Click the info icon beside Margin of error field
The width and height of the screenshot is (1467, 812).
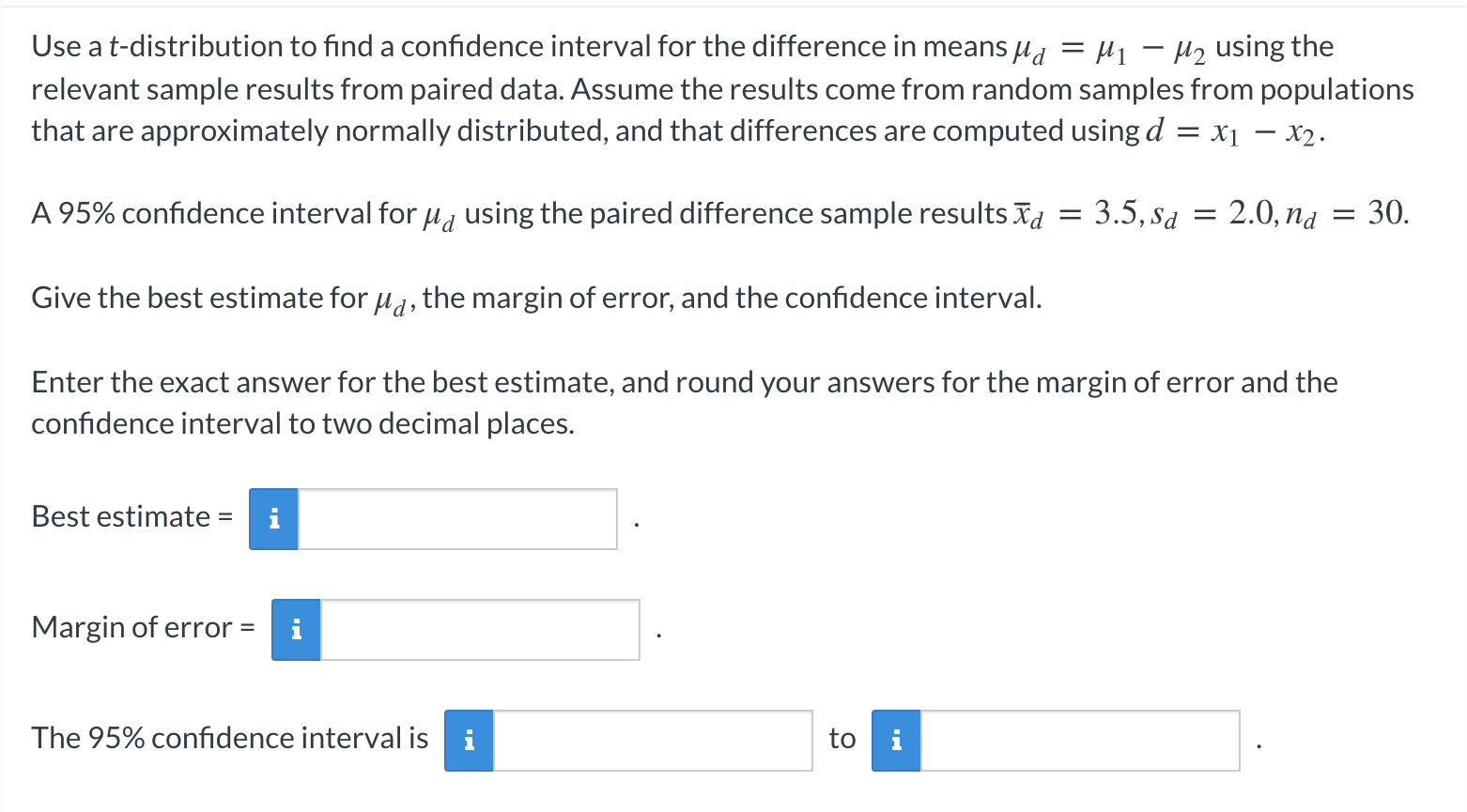[295, 629]
